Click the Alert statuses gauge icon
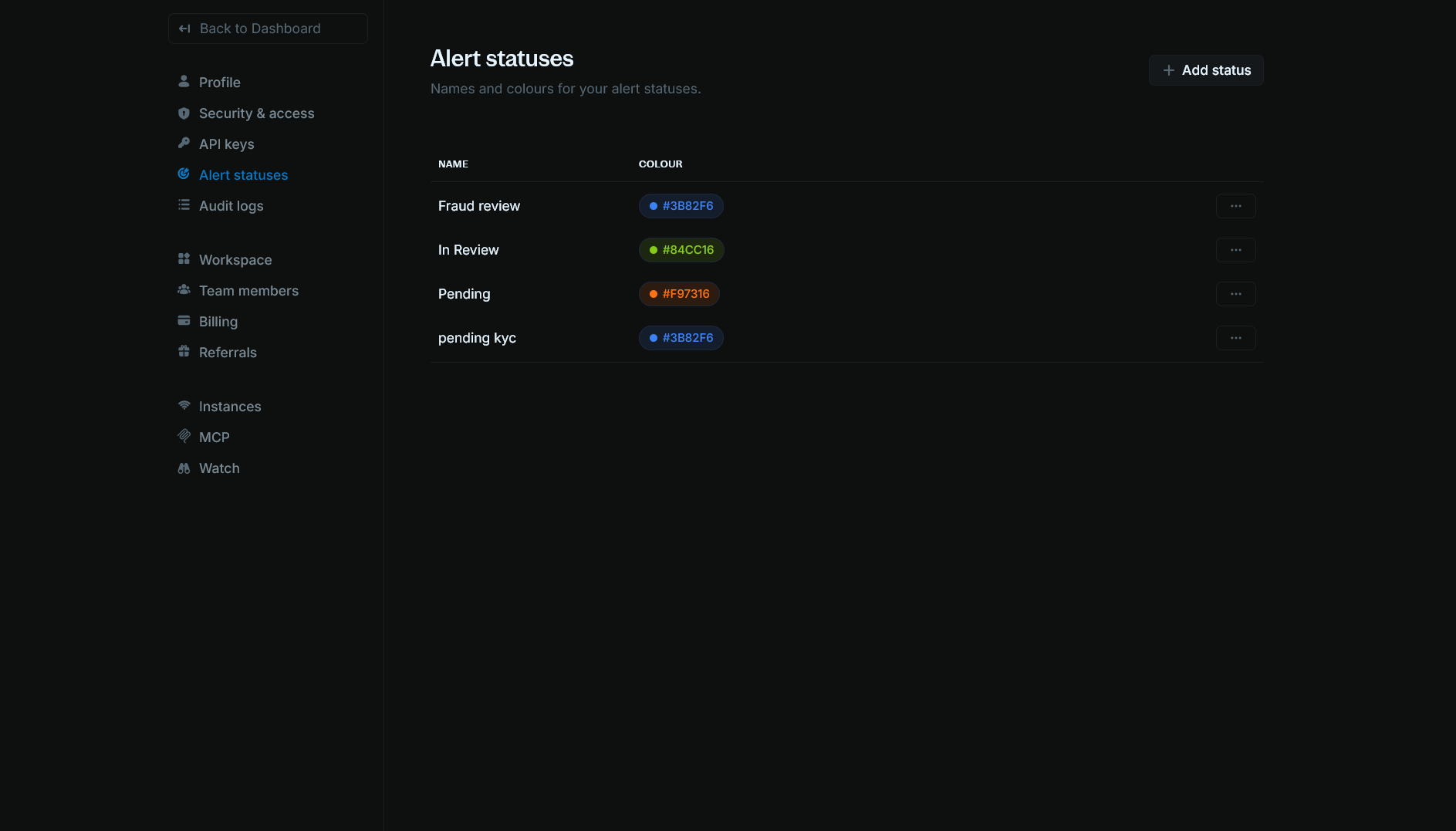Screen dimensions: 1456x831 [x=184, y=174]
